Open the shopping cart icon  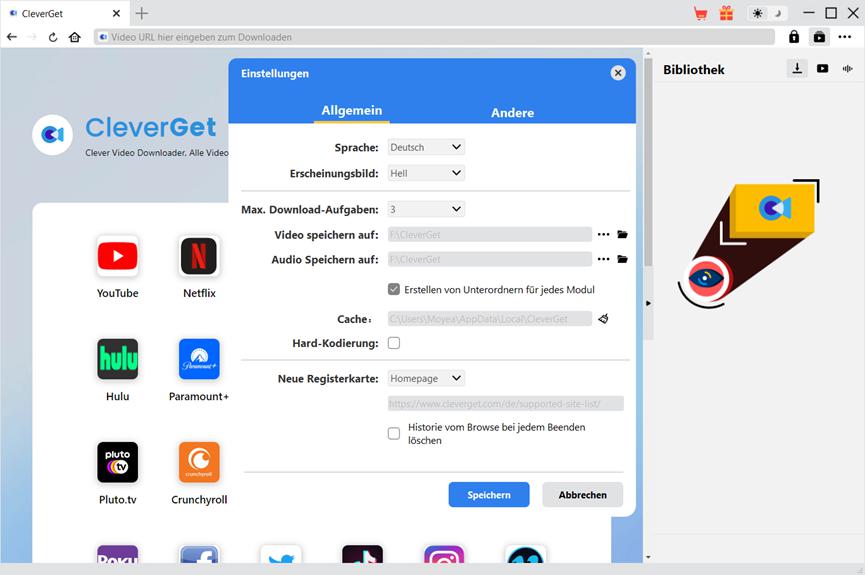click(701, 13)
